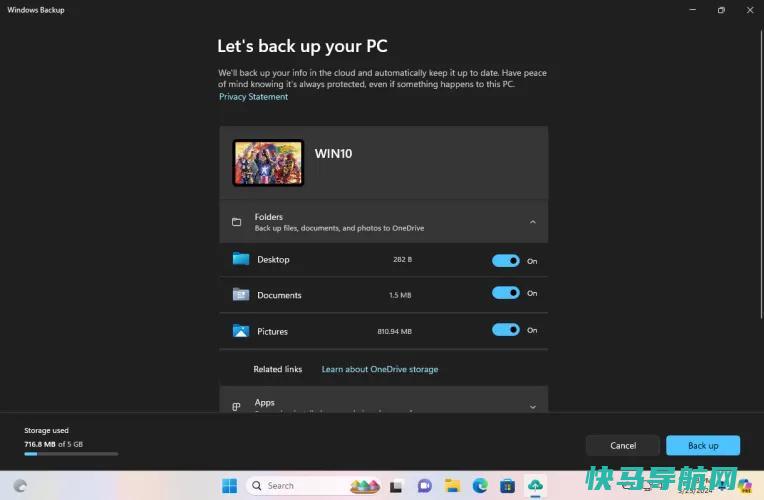
Task: Collapse the Folders section chevron
Action: (533, 222)
